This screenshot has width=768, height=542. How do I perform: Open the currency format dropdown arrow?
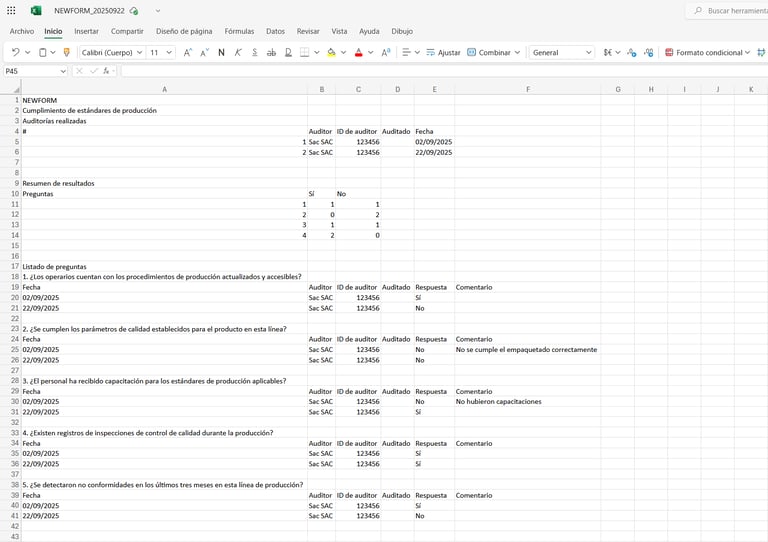618,52
